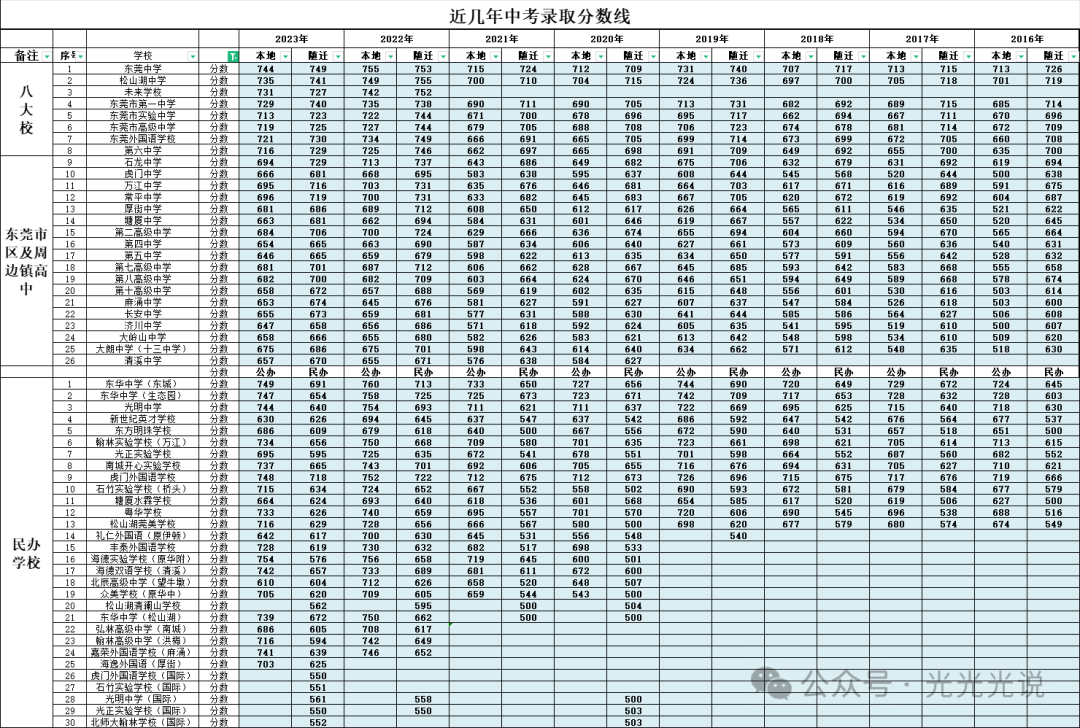Click the school name 东莞外国语学校
Screen dimensions: 1080x728
[143, 138]
